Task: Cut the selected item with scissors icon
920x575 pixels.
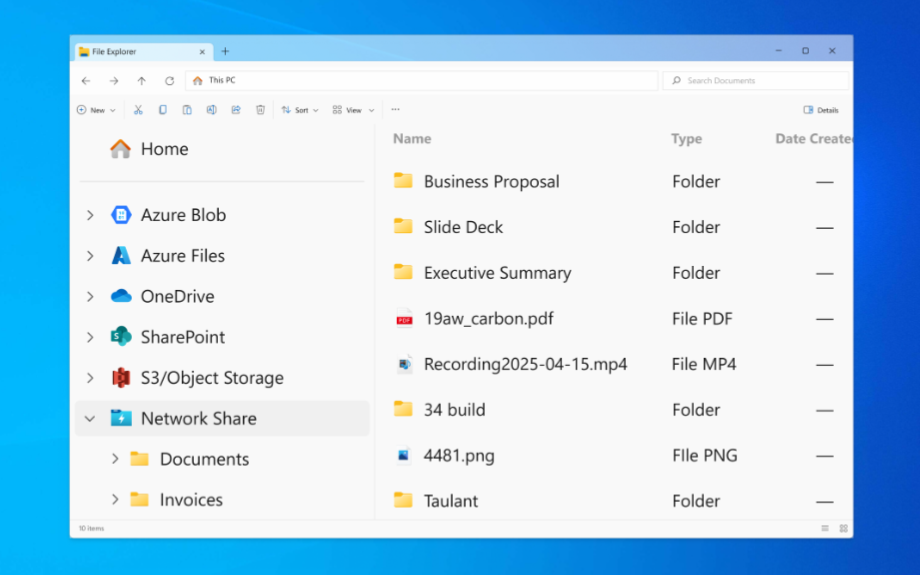Action: [138, 110]
